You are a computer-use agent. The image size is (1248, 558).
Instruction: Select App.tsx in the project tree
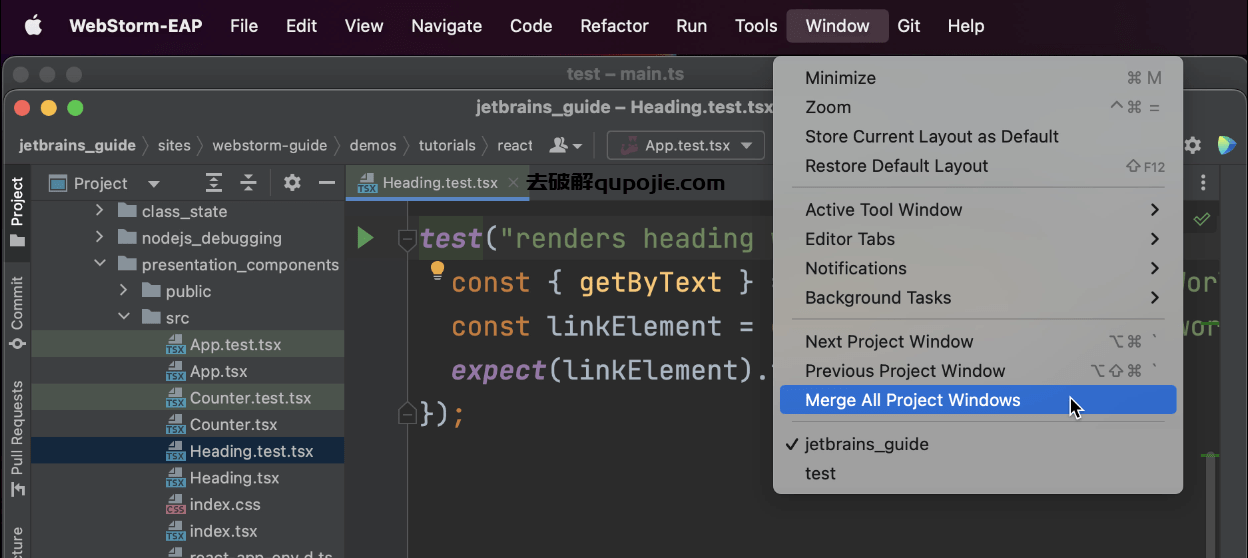click(x=188, y=371)
